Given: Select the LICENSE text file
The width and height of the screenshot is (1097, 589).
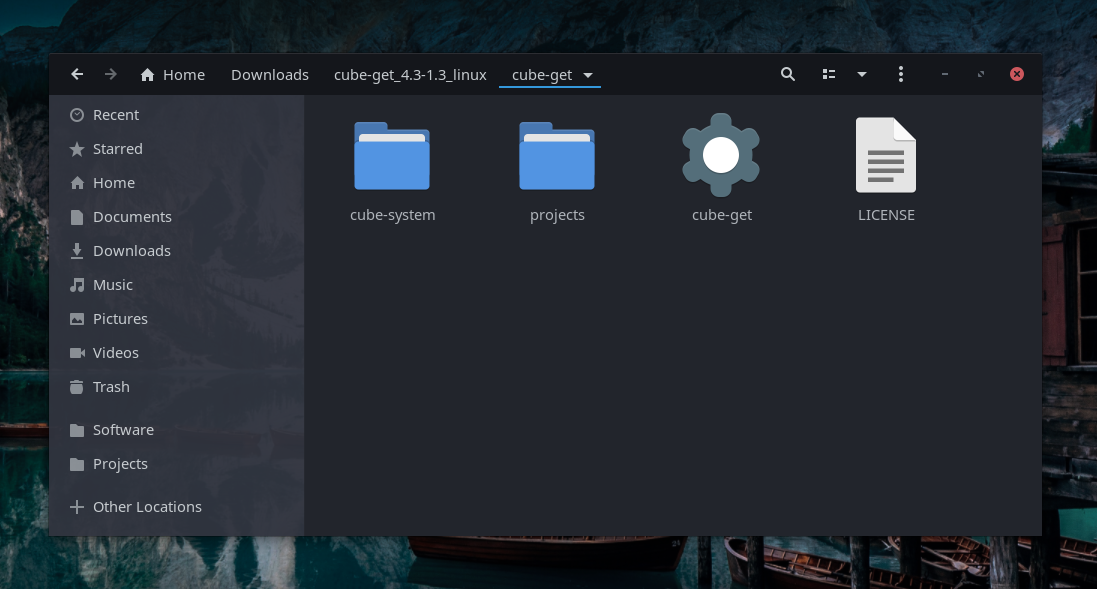Looking at the screenshot, I should pos(886,155).
